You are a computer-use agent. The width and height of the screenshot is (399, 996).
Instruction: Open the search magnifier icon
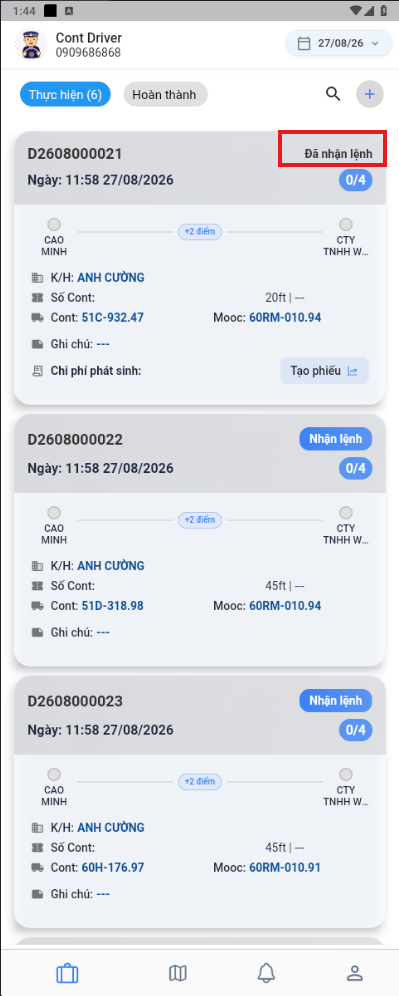pos(333,94)
